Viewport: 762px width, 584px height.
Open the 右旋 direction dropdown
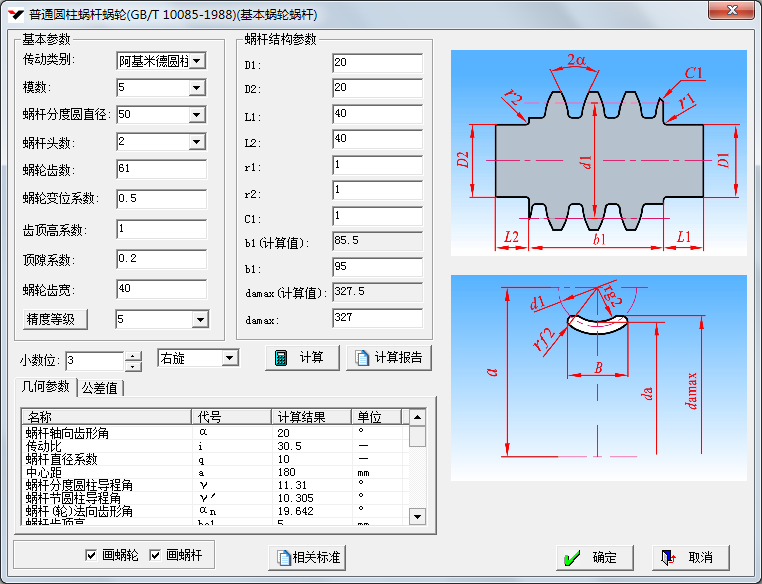pyautogui.click(x=230, y=358)
